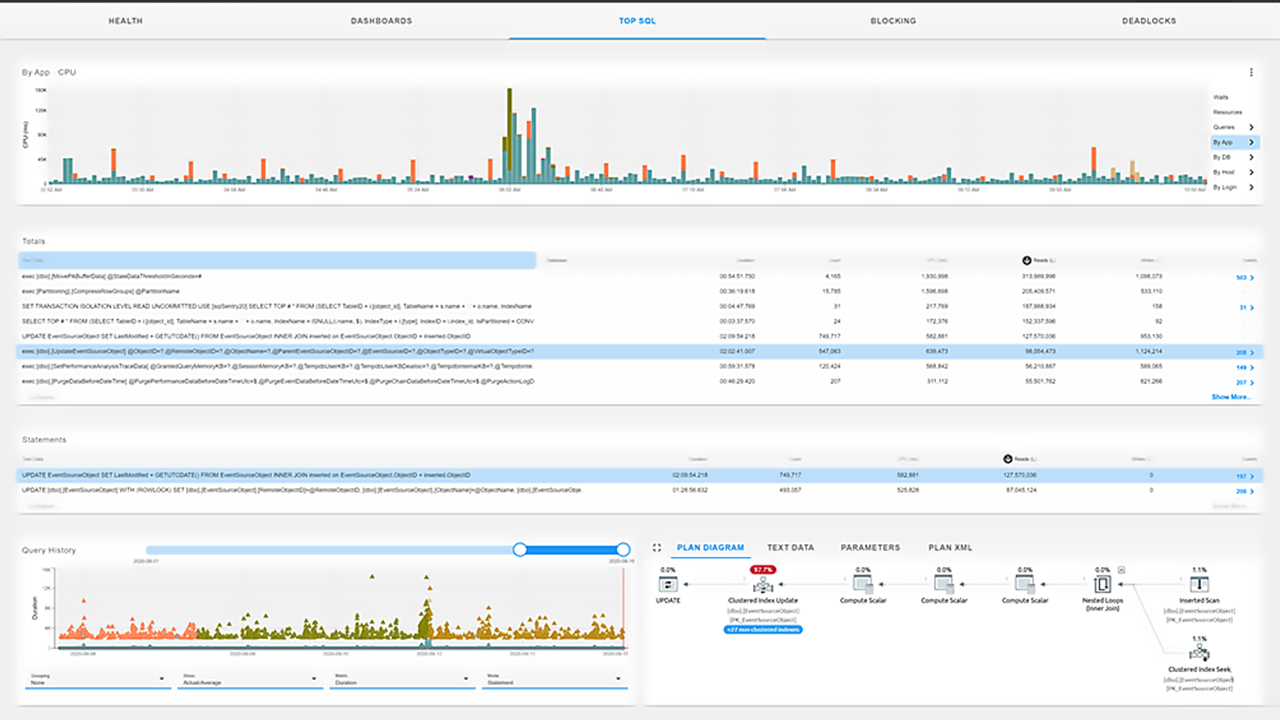Expand the By Host submenu arrow
1280x720 pixels.
point(1250,172)
